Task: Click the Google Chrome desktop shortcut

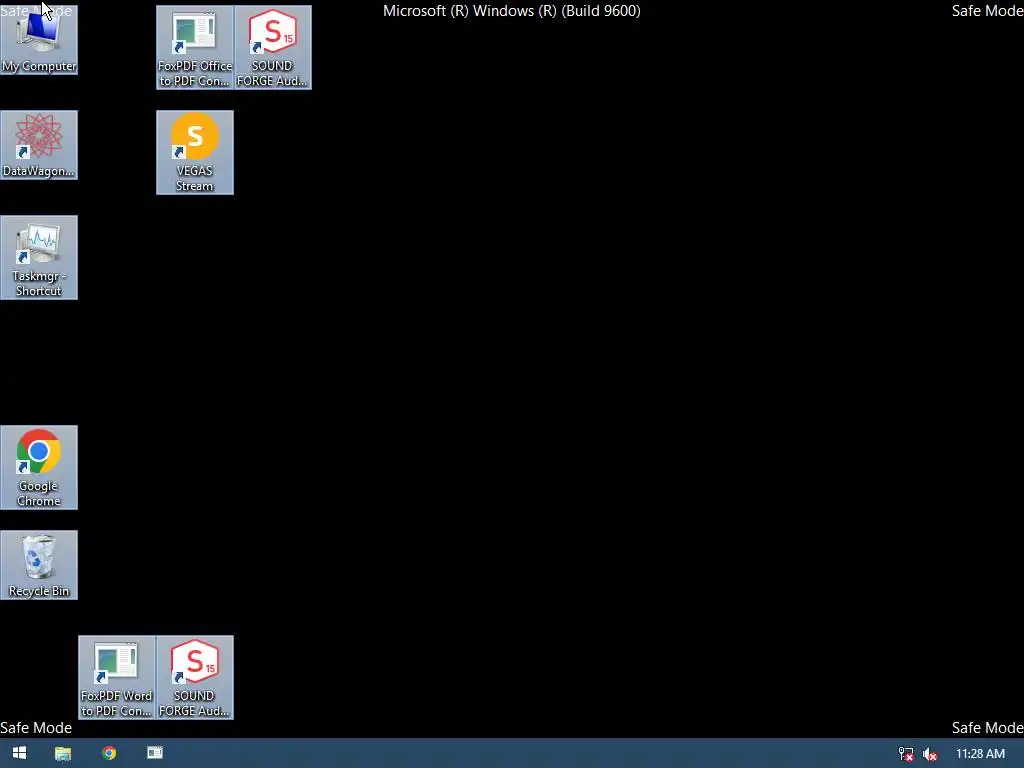Action: click(x=39, y=468)
